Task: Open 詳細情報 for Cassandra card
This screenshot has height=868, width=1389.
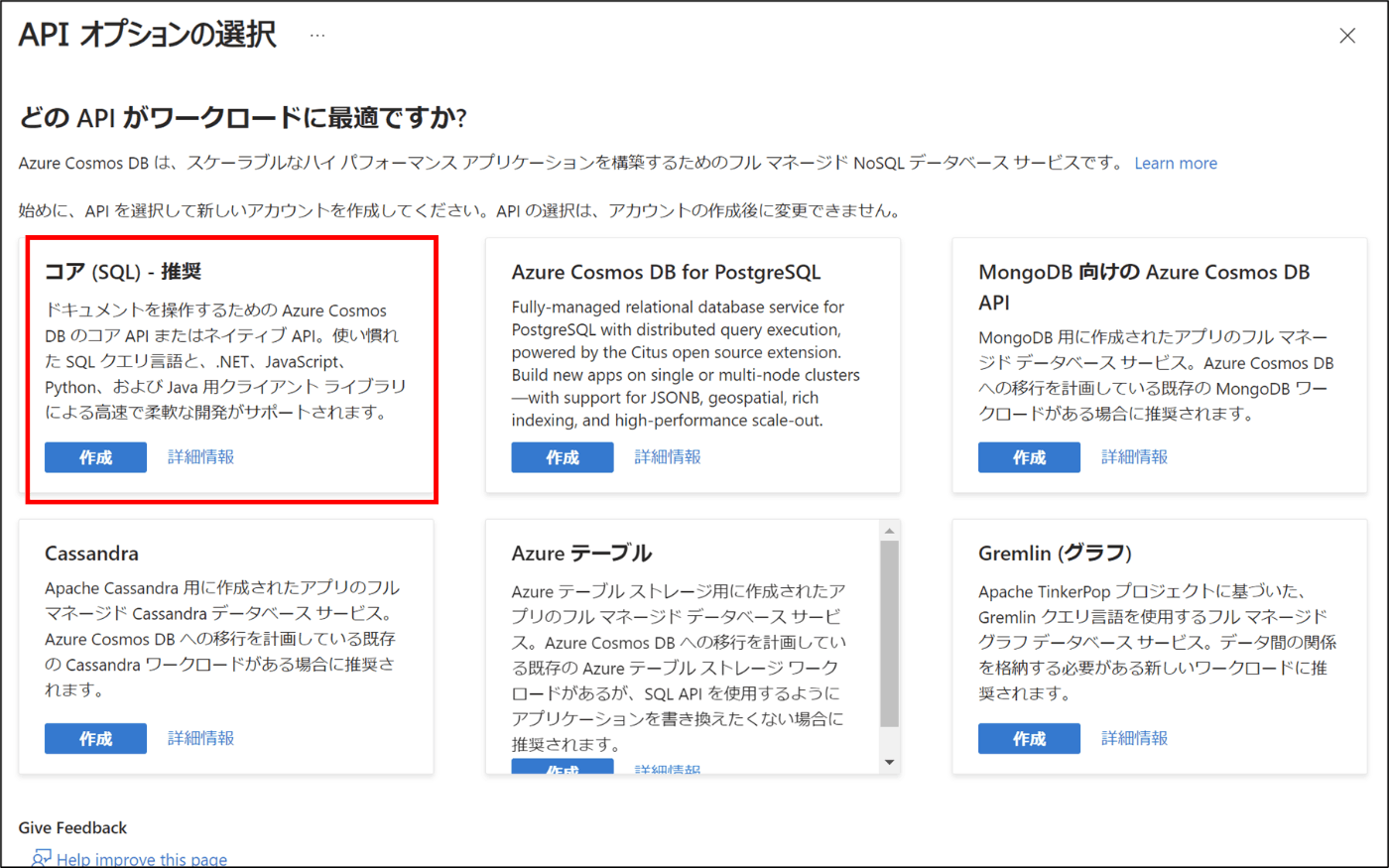Action: pos(201,738)
